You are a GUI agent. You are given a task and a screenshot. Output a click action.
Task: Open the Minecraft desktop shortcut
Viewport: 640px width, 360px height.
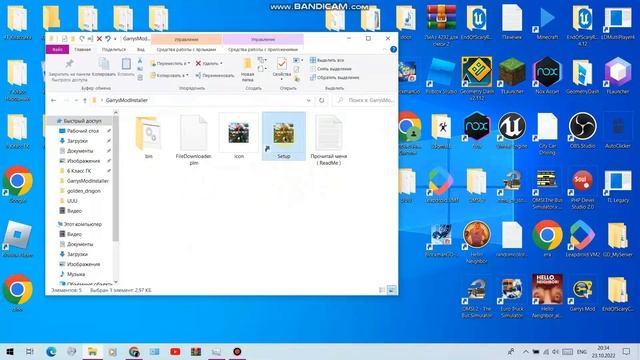547,22
